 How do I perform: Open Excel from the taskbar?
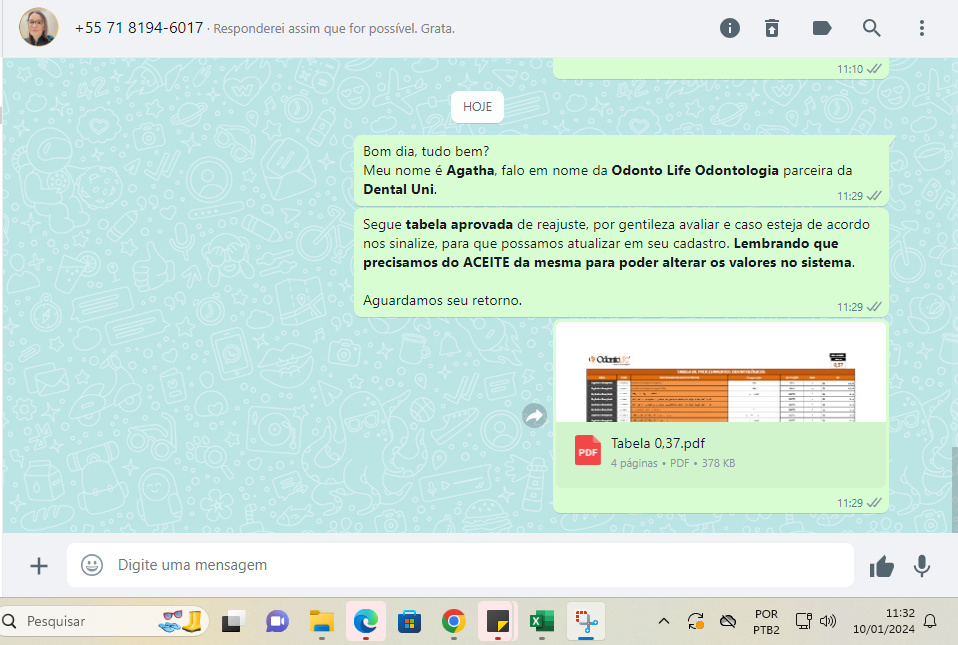tap(541, 621)
